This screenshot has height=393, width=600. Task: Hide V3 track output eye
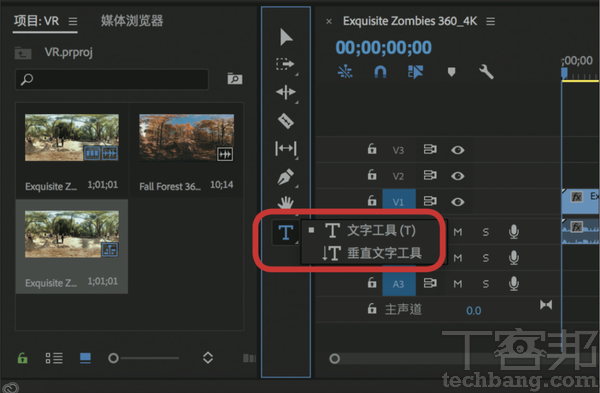click(x=458, y=150)
